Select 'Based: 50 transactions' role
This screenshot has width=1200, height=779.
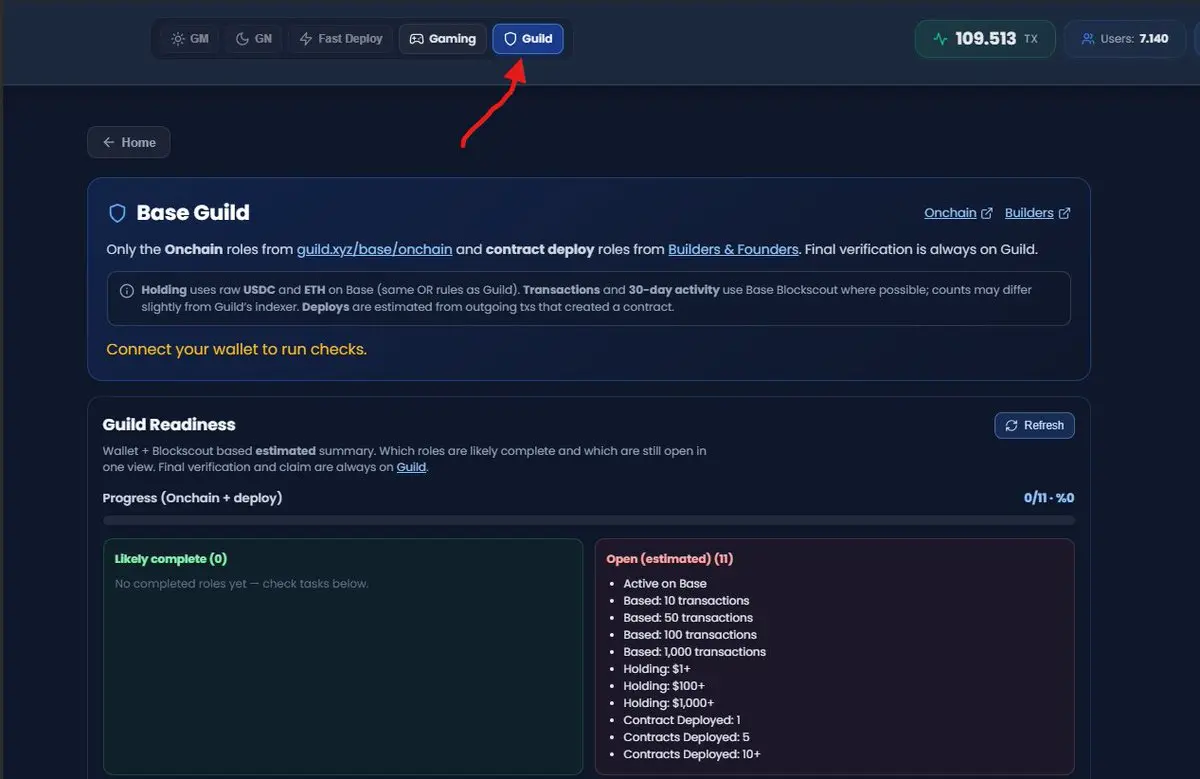click(x=688, y=618)
